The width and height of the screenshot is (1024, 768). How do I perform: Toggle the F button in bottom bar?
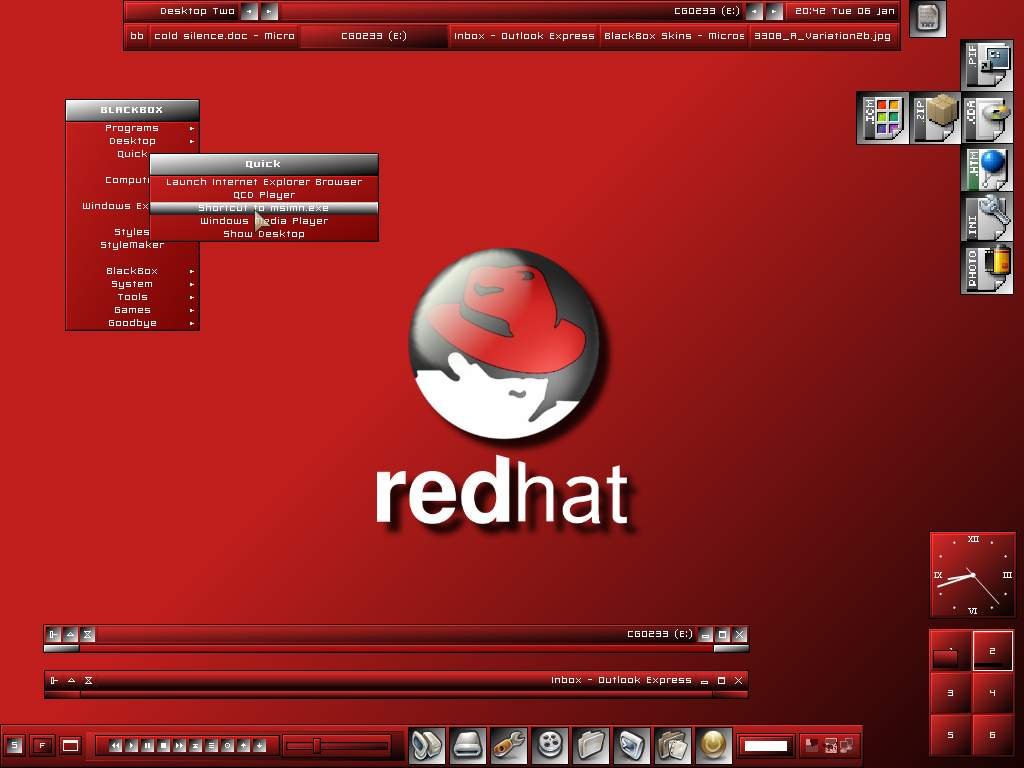(x=42, y=745)
